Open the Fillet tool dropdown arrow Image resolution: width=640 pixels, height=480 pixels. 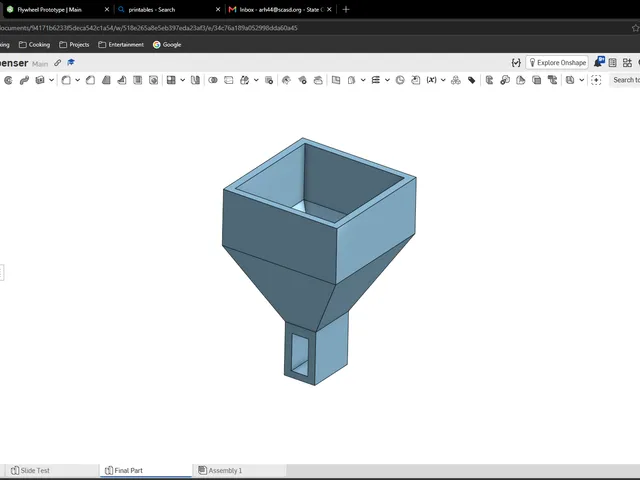pyautogui.click(x=78, y=80)
